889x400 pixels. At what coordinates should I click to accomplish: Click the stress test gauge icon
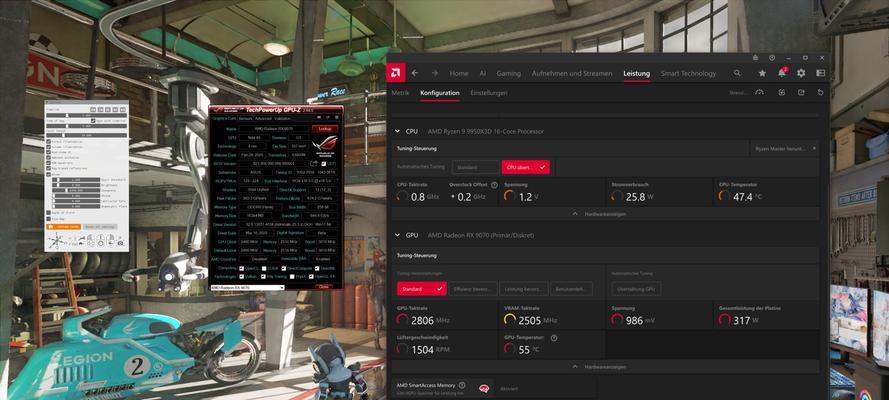[760, 92]
